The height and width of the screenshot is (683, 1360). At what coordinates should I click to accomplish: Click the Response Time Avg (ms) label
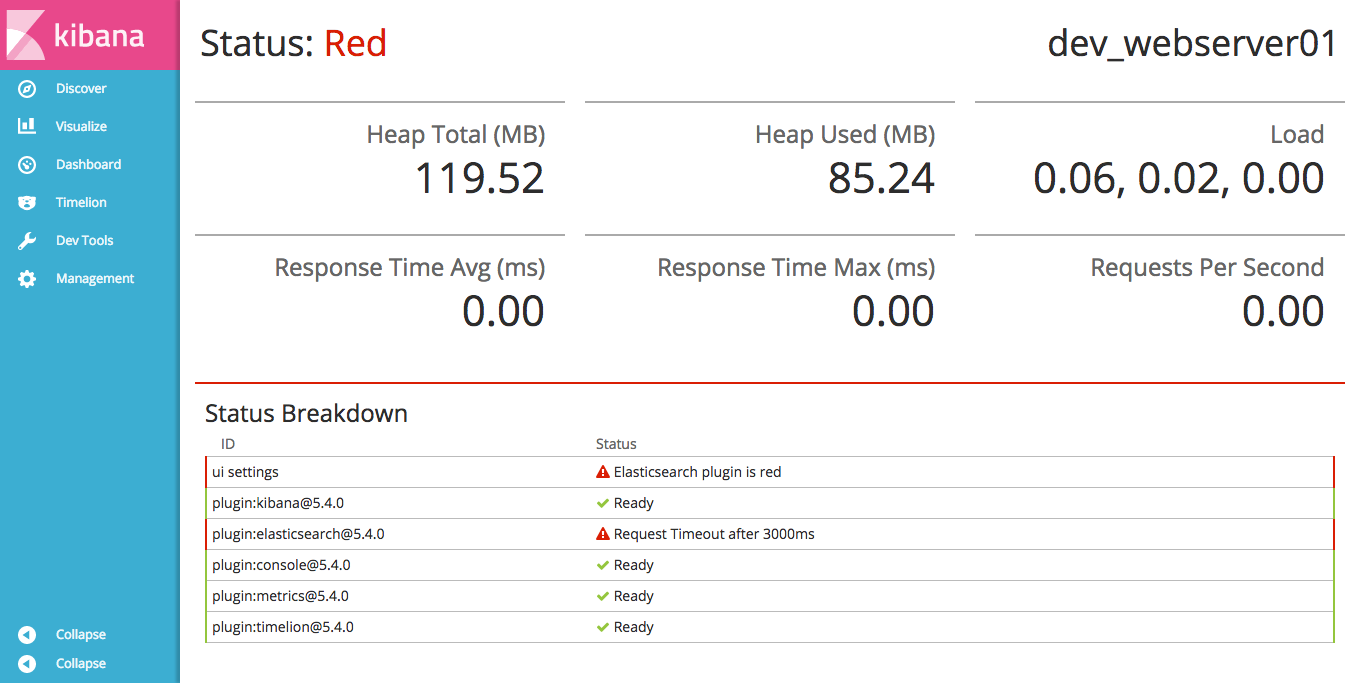coord(410,268)
